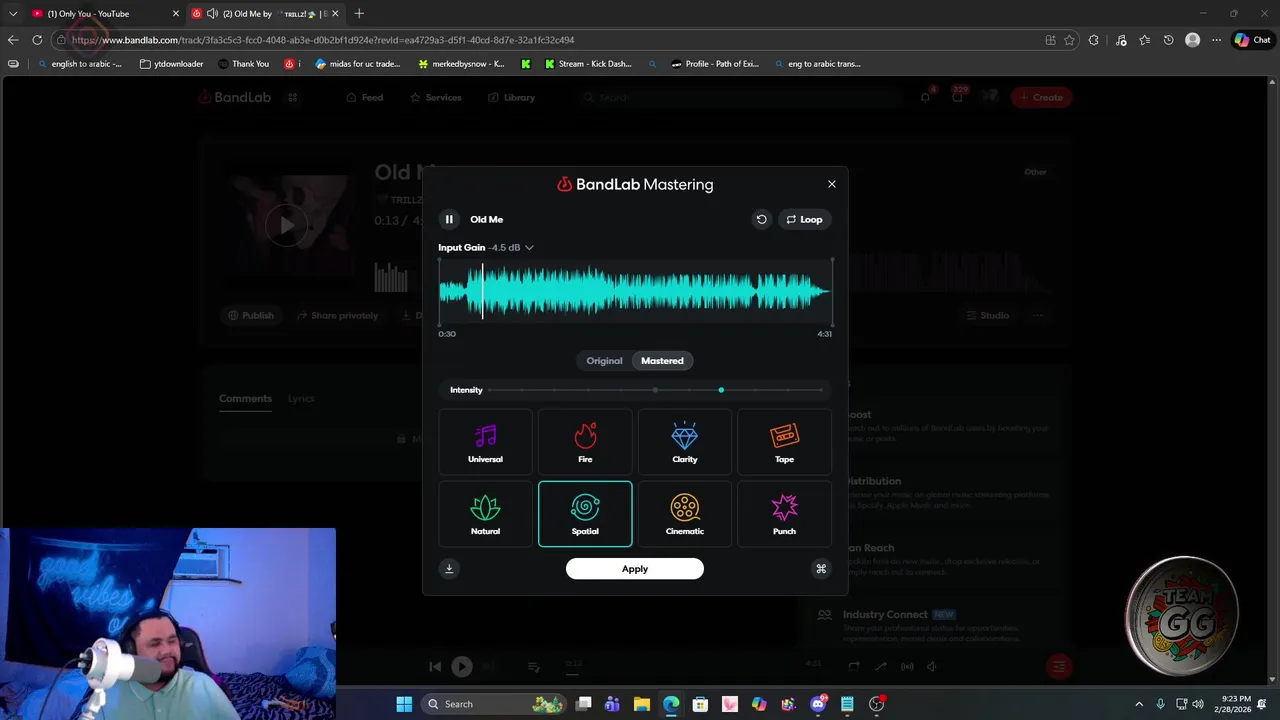1280x720 pixels.
Task: Click the download icon beside Apply
Action: point(449,569)
